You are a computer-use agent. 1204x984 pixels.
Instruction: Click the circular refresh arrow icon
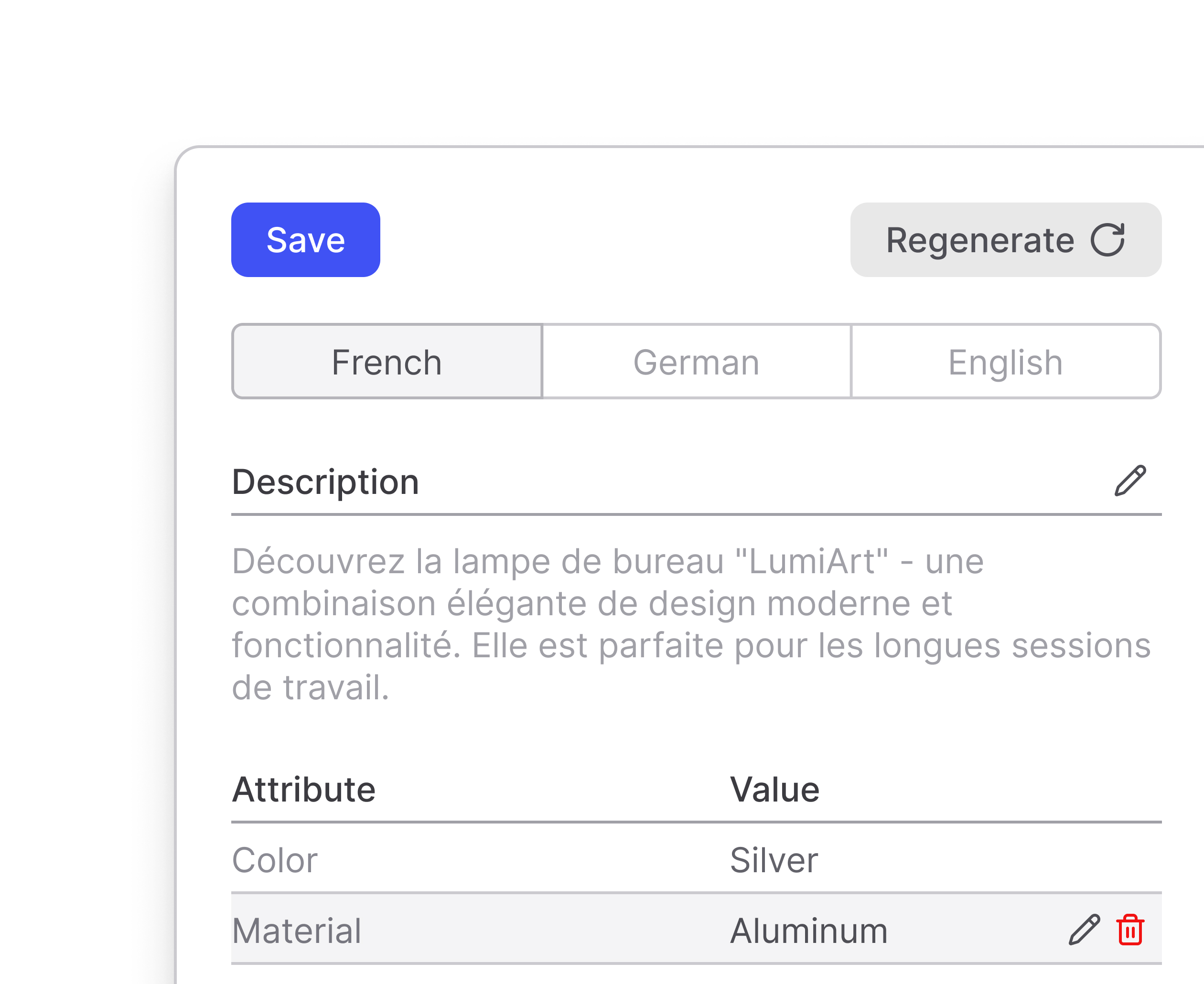point(1107,240)
